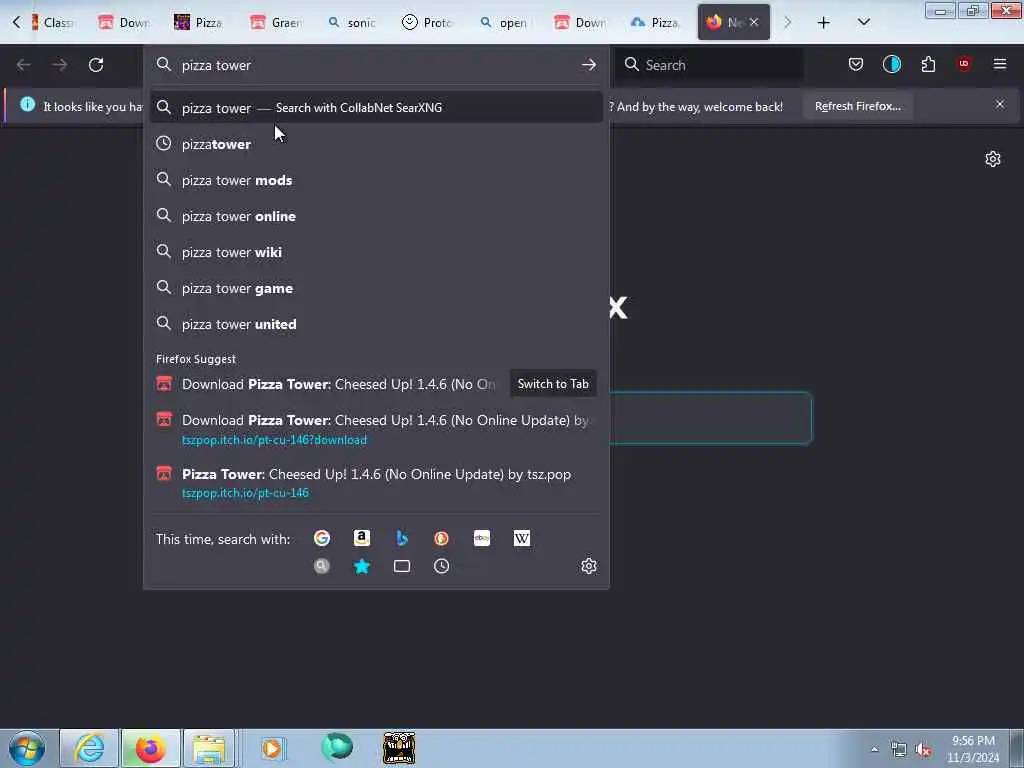Select the pizza tower SearXNG search suggestion
The width and height of the screenshot is (1024, 768).
coord(376,108)
